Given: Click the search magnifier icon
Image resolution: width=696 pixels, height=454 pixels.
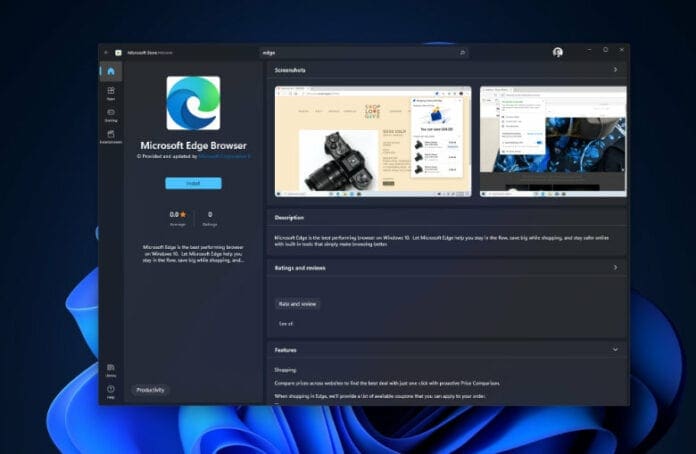Looking at the screenshot, I should [462, 52].
